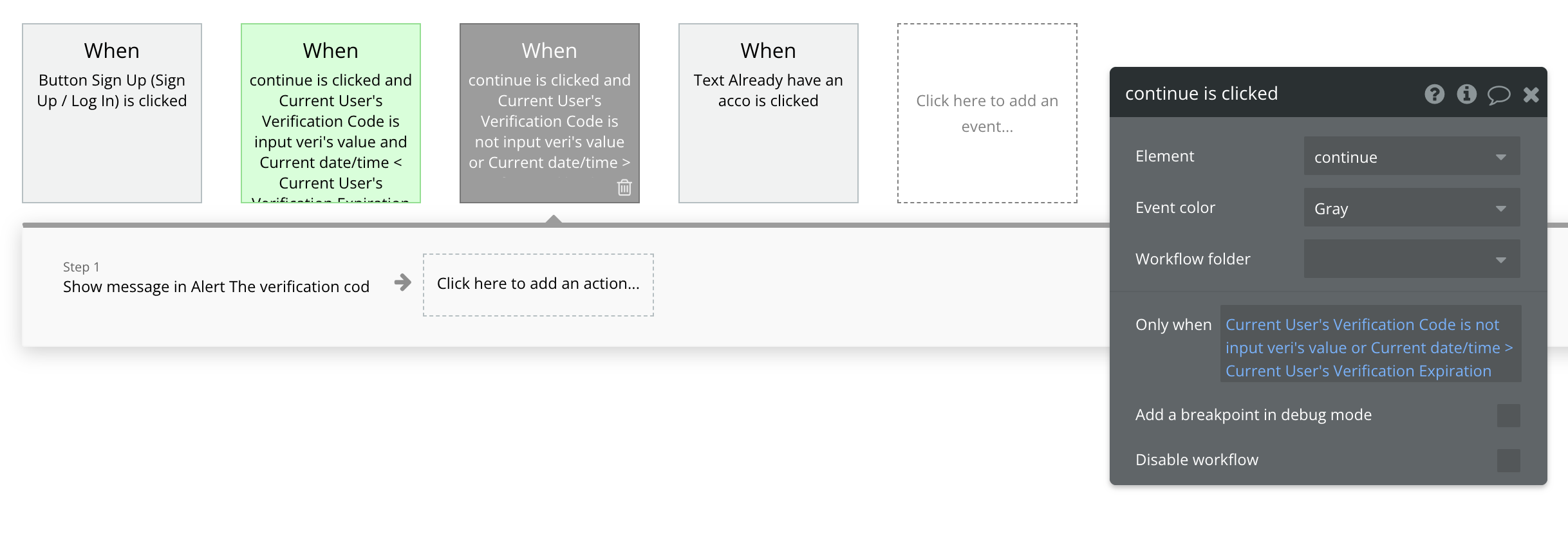
Task: Enable Add a breakpoint in debug mode
Action: pos(1508,416)
